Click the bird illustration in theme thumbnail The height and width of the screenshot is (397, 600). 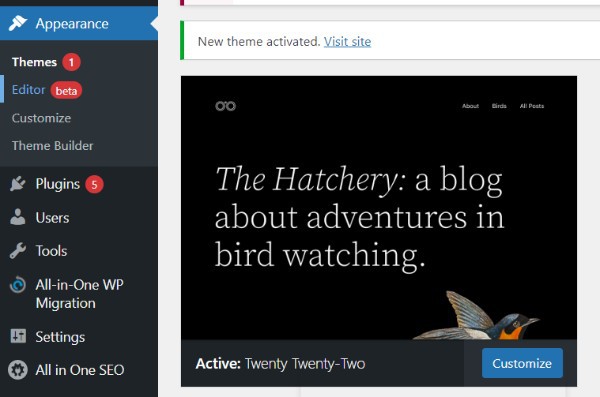476,316
